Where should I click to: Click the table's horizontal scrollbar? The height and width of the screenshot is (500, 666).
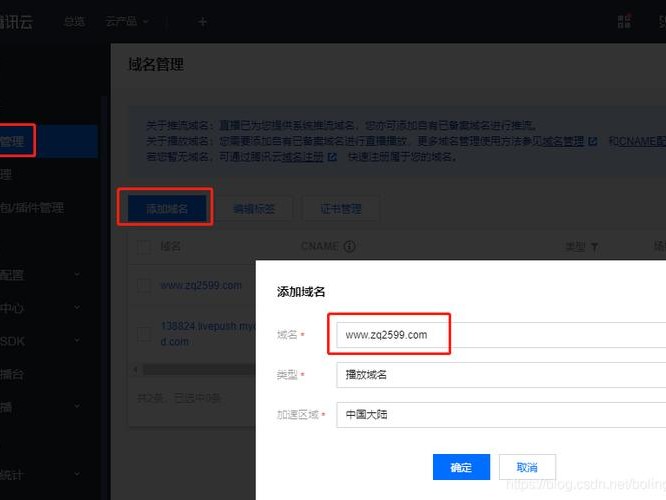click(199, 370)
